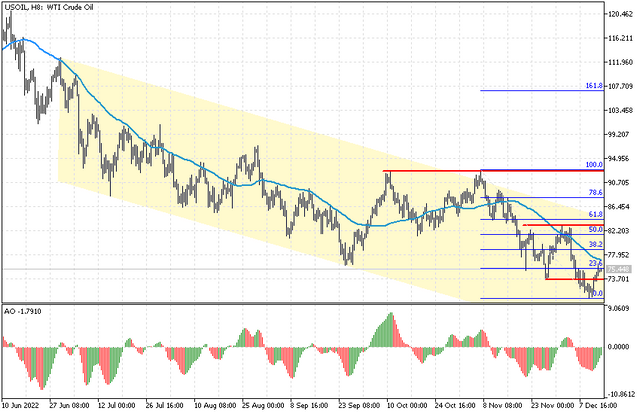Screen dimensions: 640x414
Task: Select the 50.0 Fibonacci retracement label
Action: coord(596,229)
